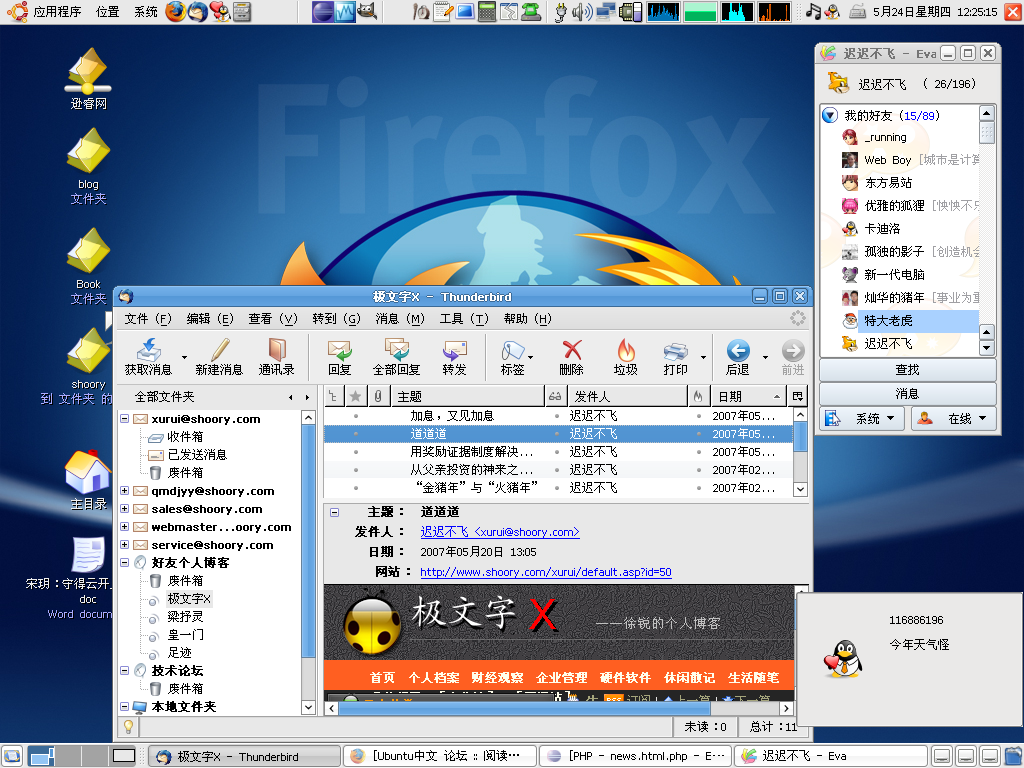Screen dimensions: 1024x768
Task: Expand the service@shoory.com account
Action: [x=124, y=544]
